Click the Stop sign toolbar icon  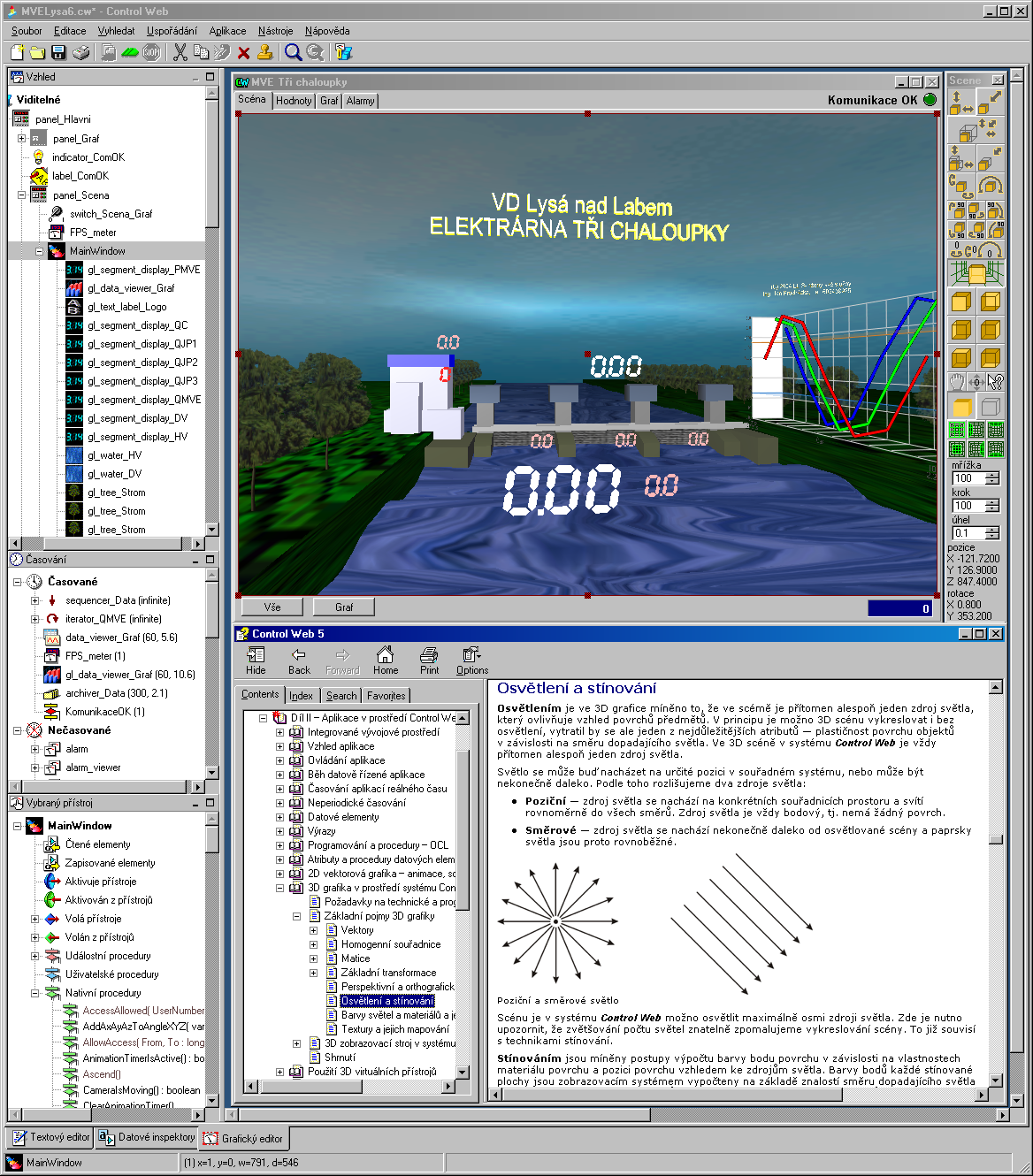(151, 53)
